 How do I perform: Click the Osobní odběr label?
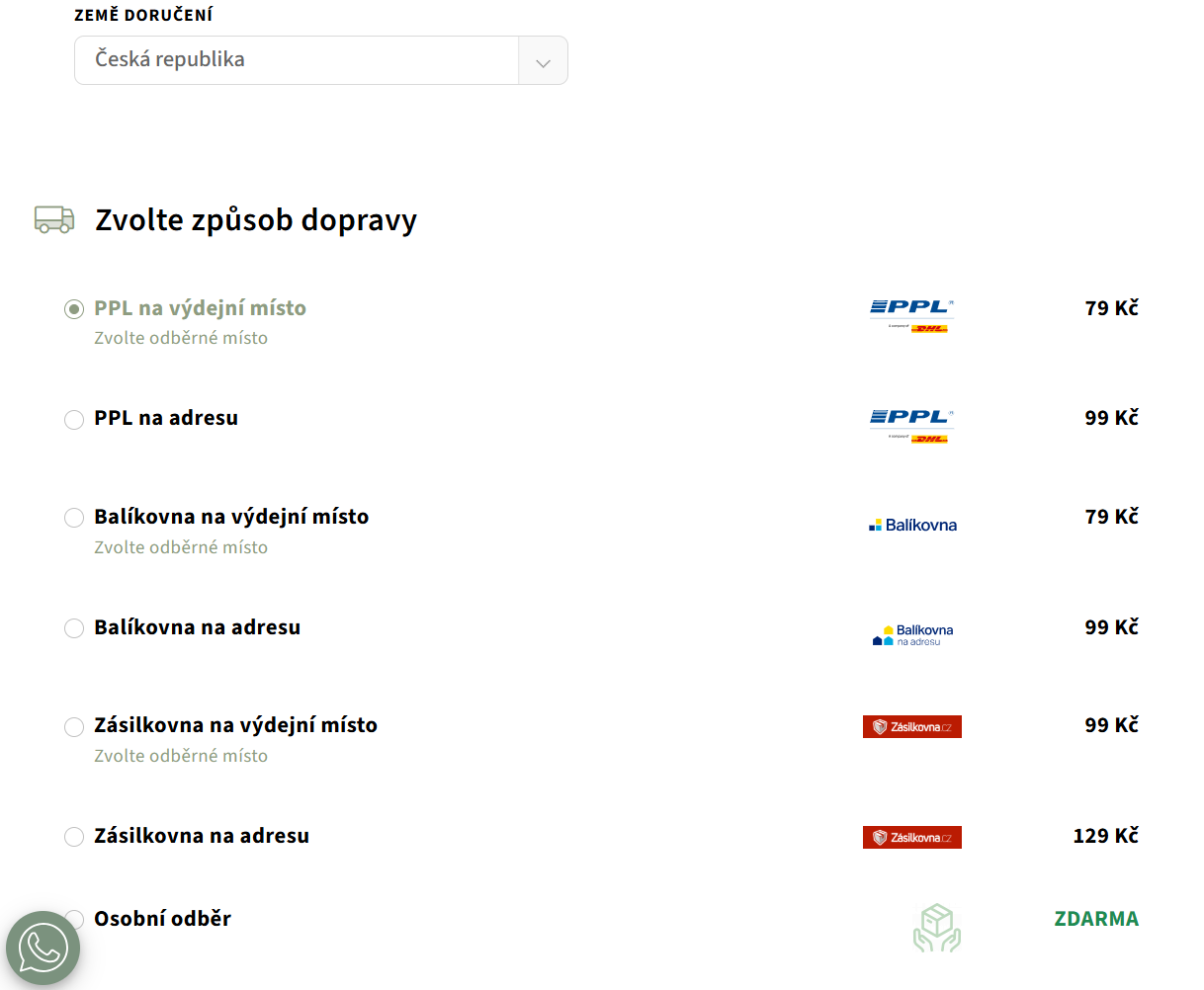point(162,919)
